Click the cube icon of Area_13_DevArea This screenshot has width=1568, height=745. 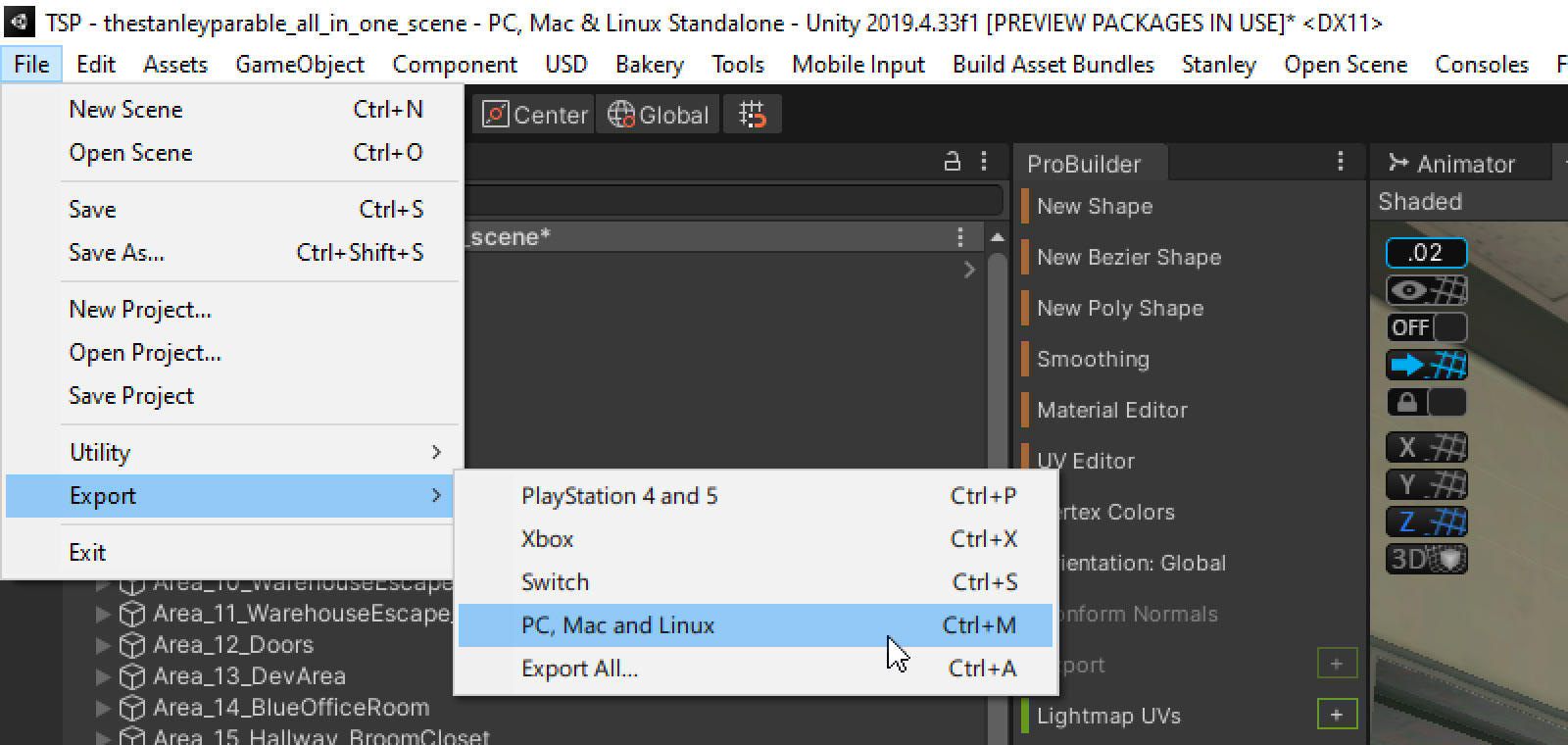pos(132,675)
